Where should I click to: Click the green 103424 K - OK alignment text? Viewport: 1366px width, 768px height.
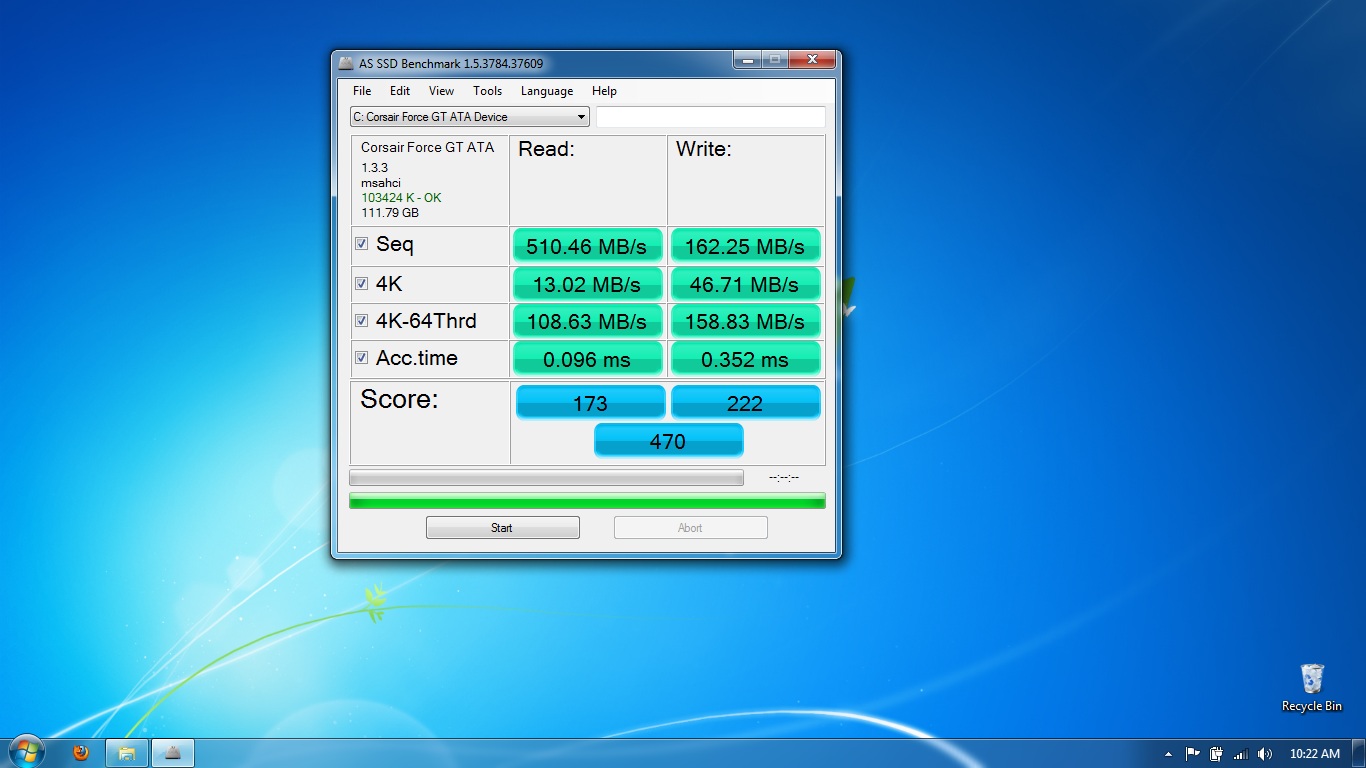pos(401,198)
